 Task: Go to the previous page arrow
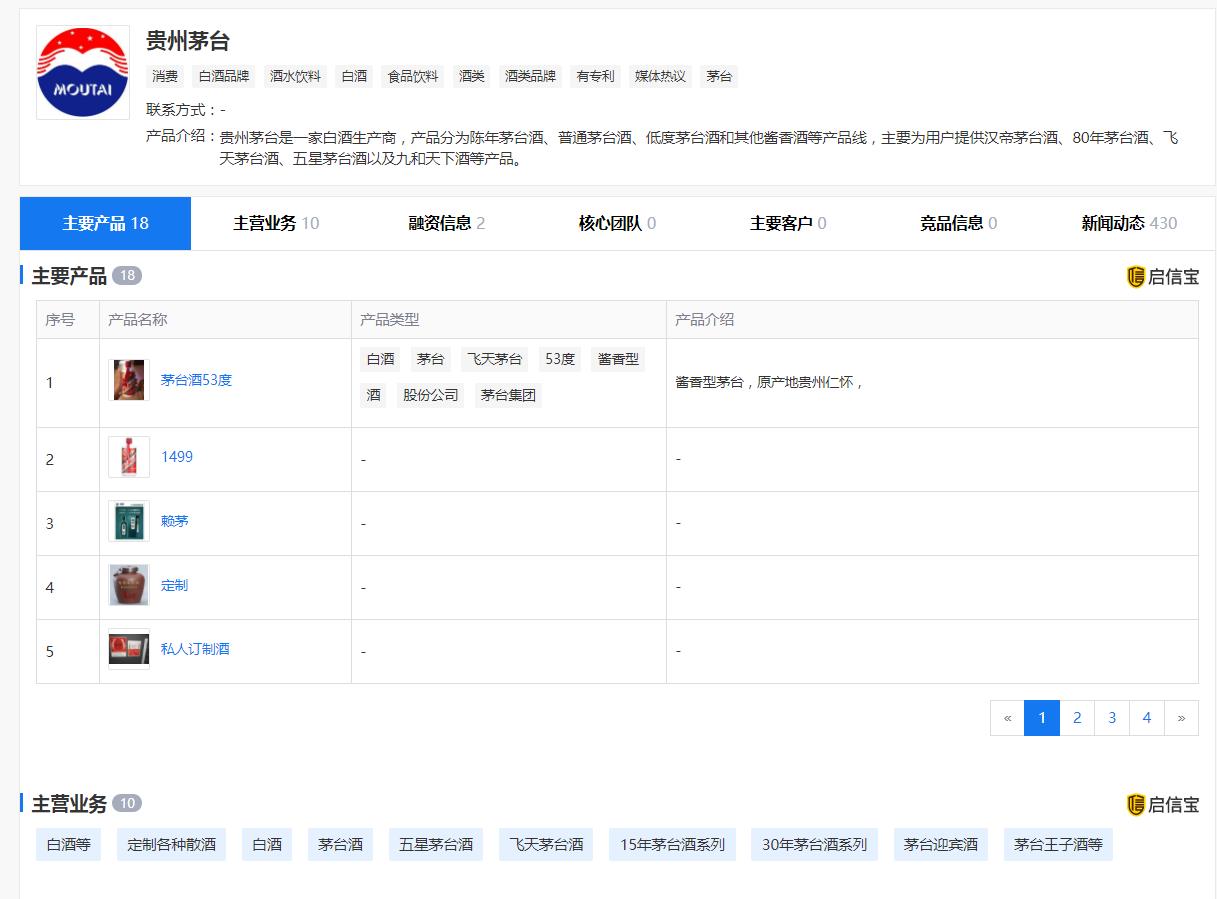(x=1007, y=718)
